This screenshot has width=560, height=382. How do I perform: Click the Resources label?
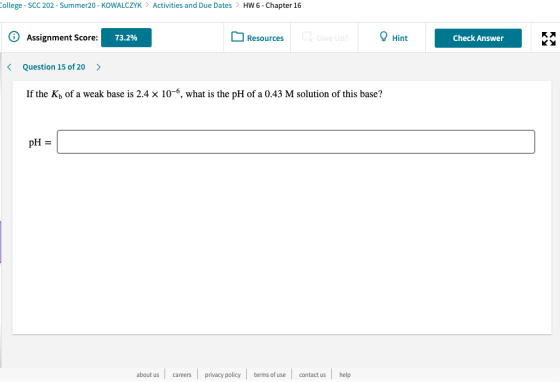[x=265, y=38]
